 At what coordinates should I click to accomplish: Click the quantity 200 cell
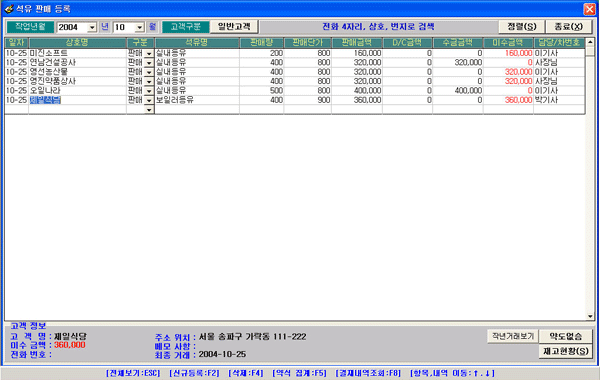(262, 53)
